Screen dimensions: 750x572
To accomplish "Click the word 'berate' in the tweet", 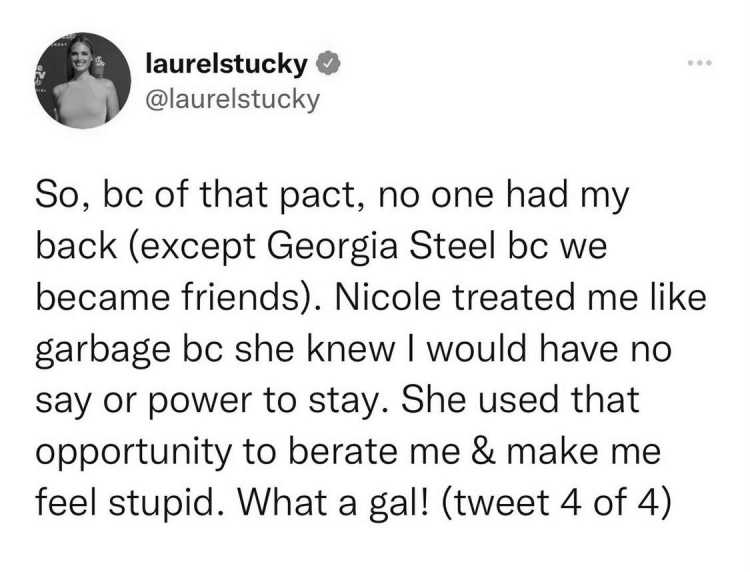I will pyautogui.click(x=343, y=451).
